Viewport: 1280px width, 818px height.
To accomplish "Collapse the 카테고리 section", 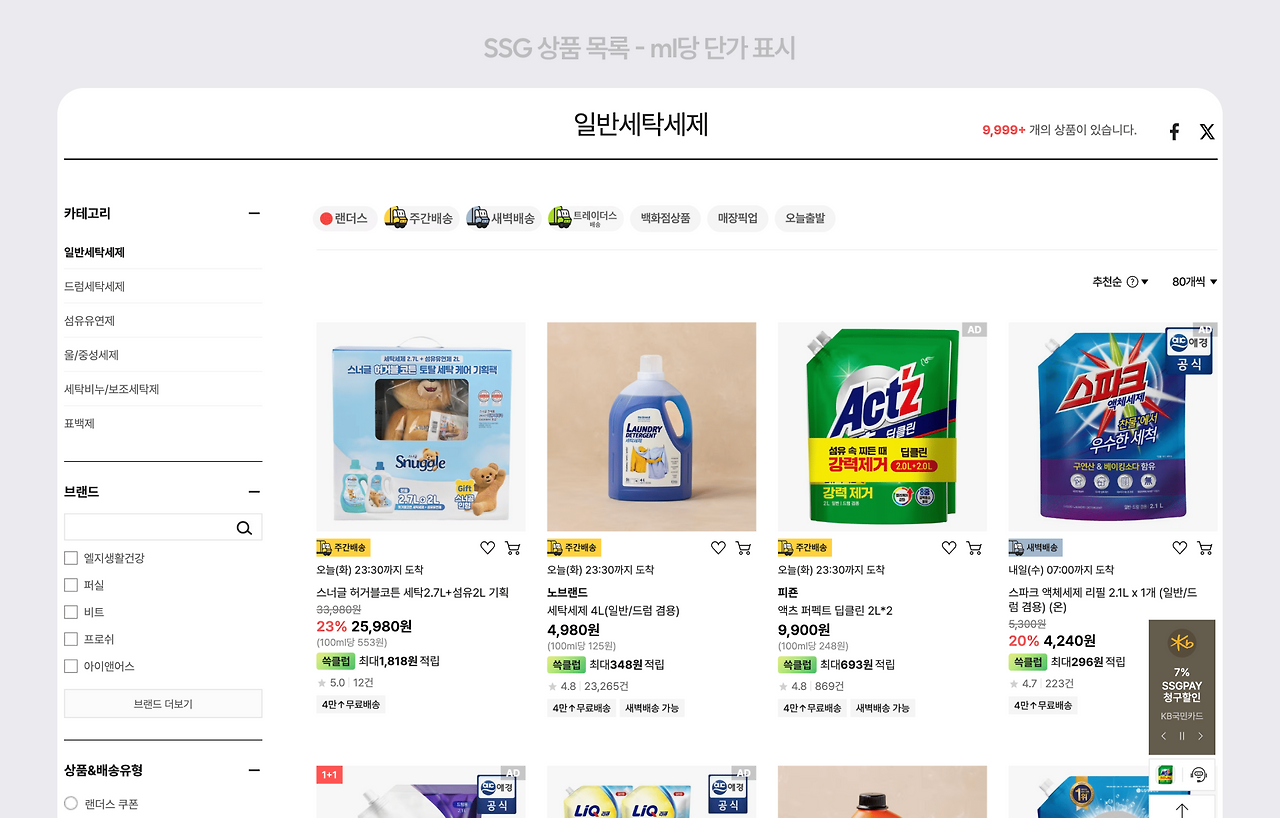I will coord(254,213).
